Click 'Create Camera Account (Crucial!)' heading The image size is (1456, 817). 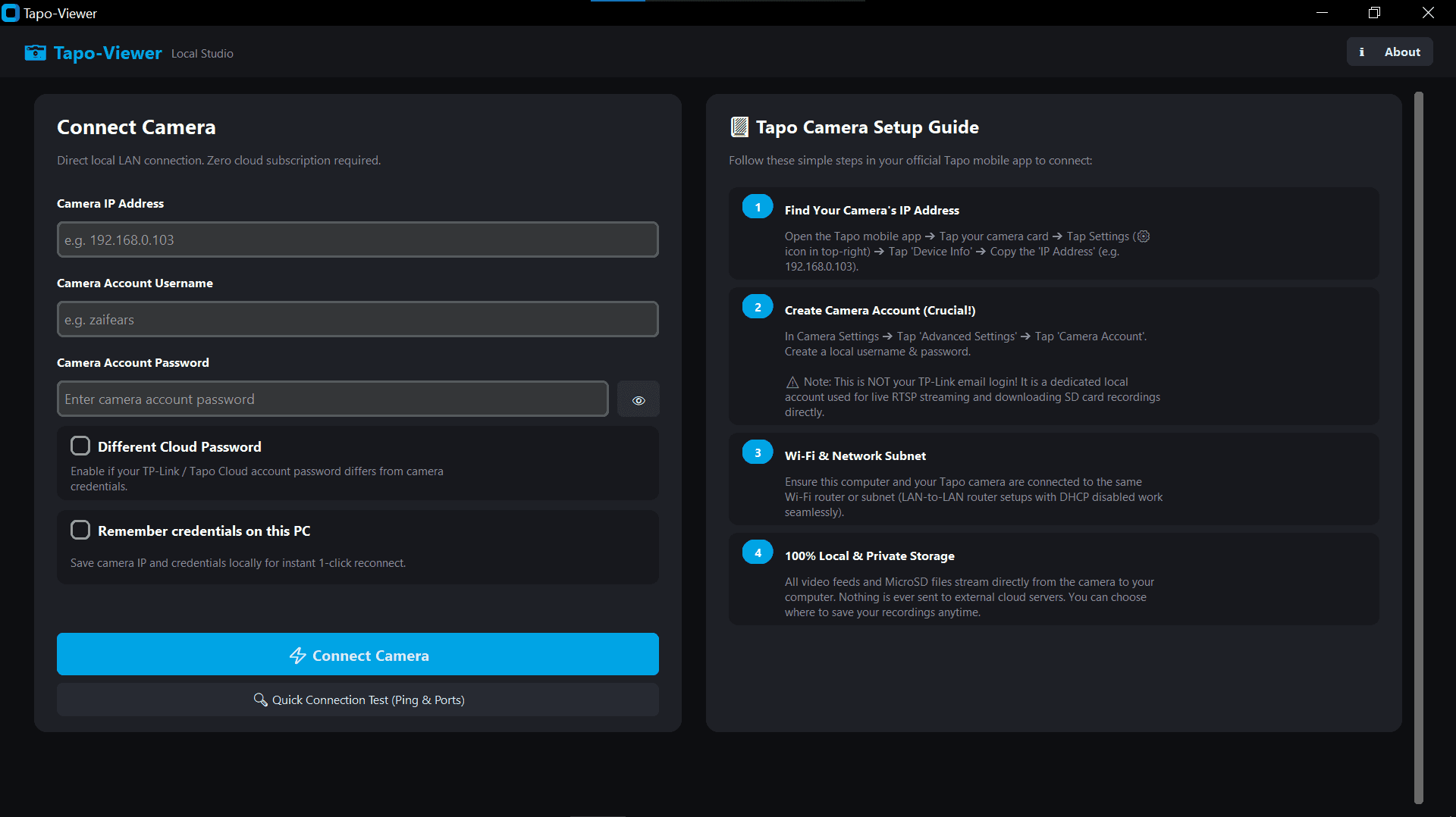[880, 311]
